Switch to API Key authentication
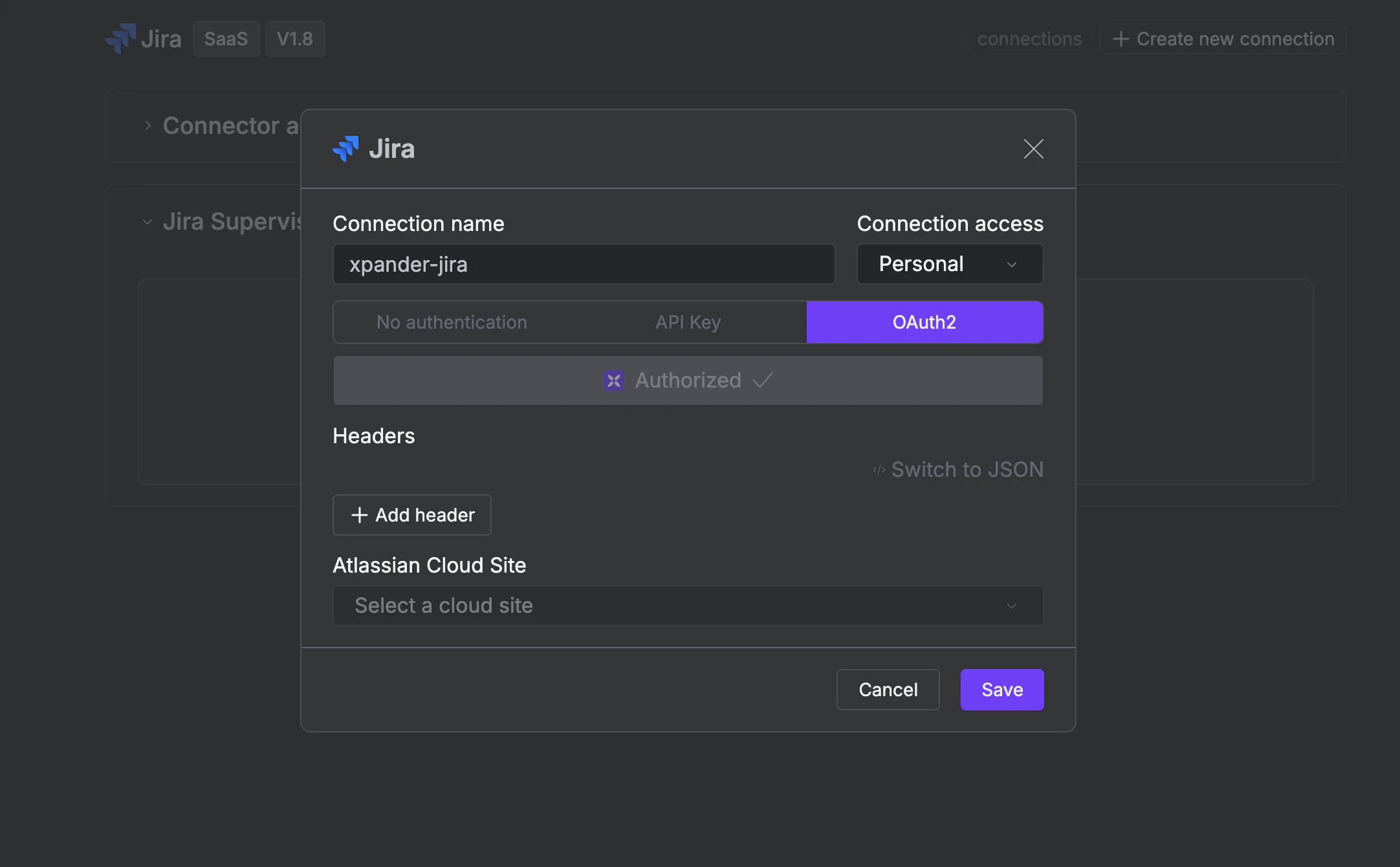This screenshot has height=867, width=1400. pyautogui.click(x=688, y=322)
